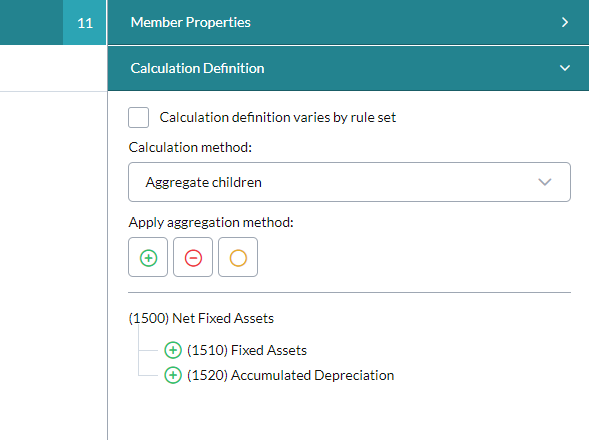Viewport: 589px width, 440px height.
Task: Click the arrow in Aggregate children dropdown
Action: 544,182
